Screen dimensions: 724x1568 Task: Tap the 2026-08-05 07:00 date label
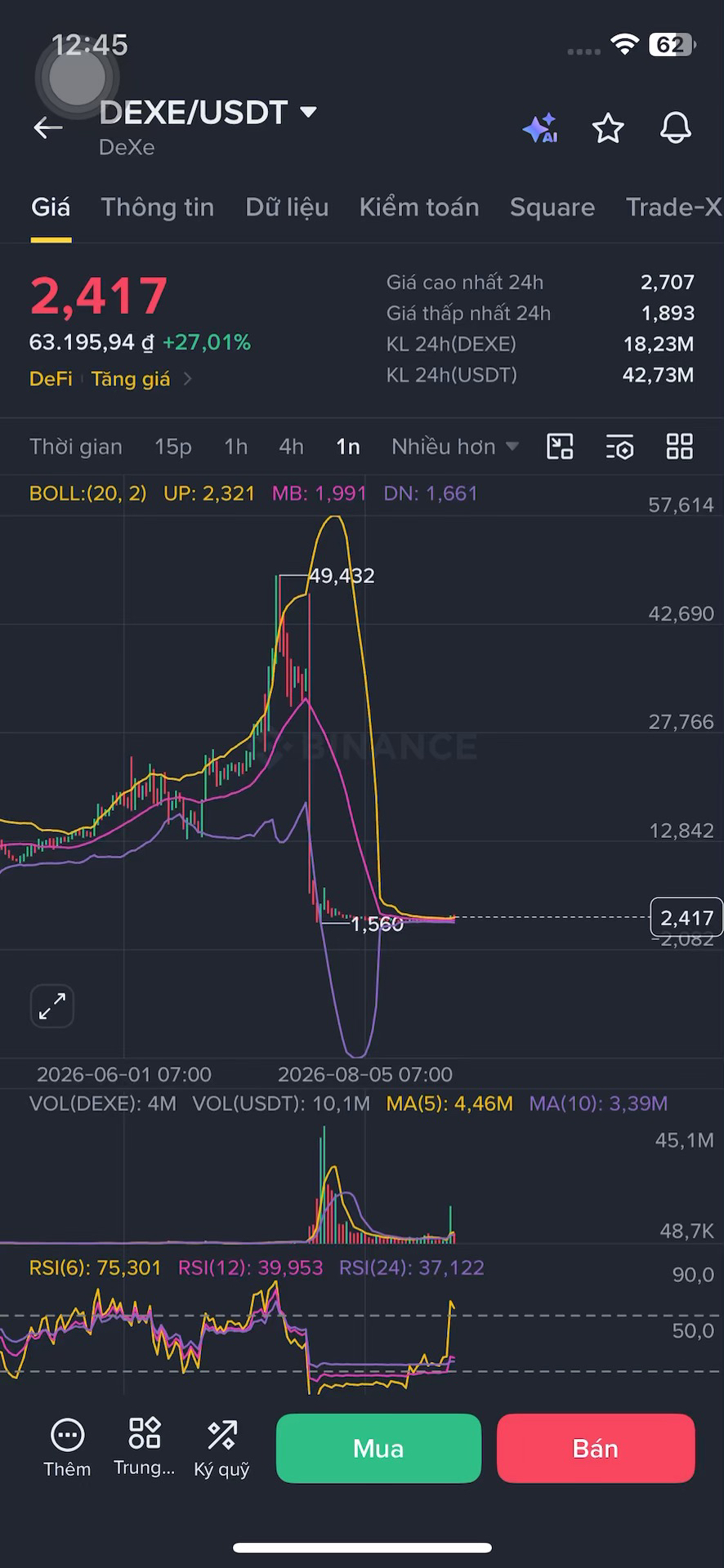pyautogui.click(x=365, y=1075)
